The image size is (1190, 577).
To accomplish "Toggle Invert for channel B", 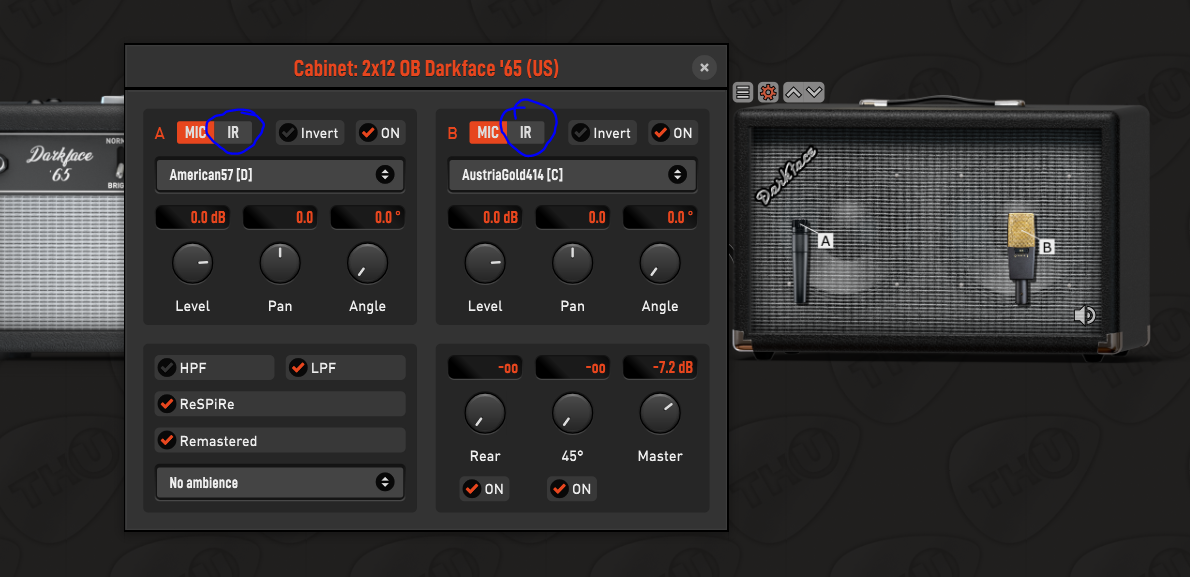I will tap(602, 133).
